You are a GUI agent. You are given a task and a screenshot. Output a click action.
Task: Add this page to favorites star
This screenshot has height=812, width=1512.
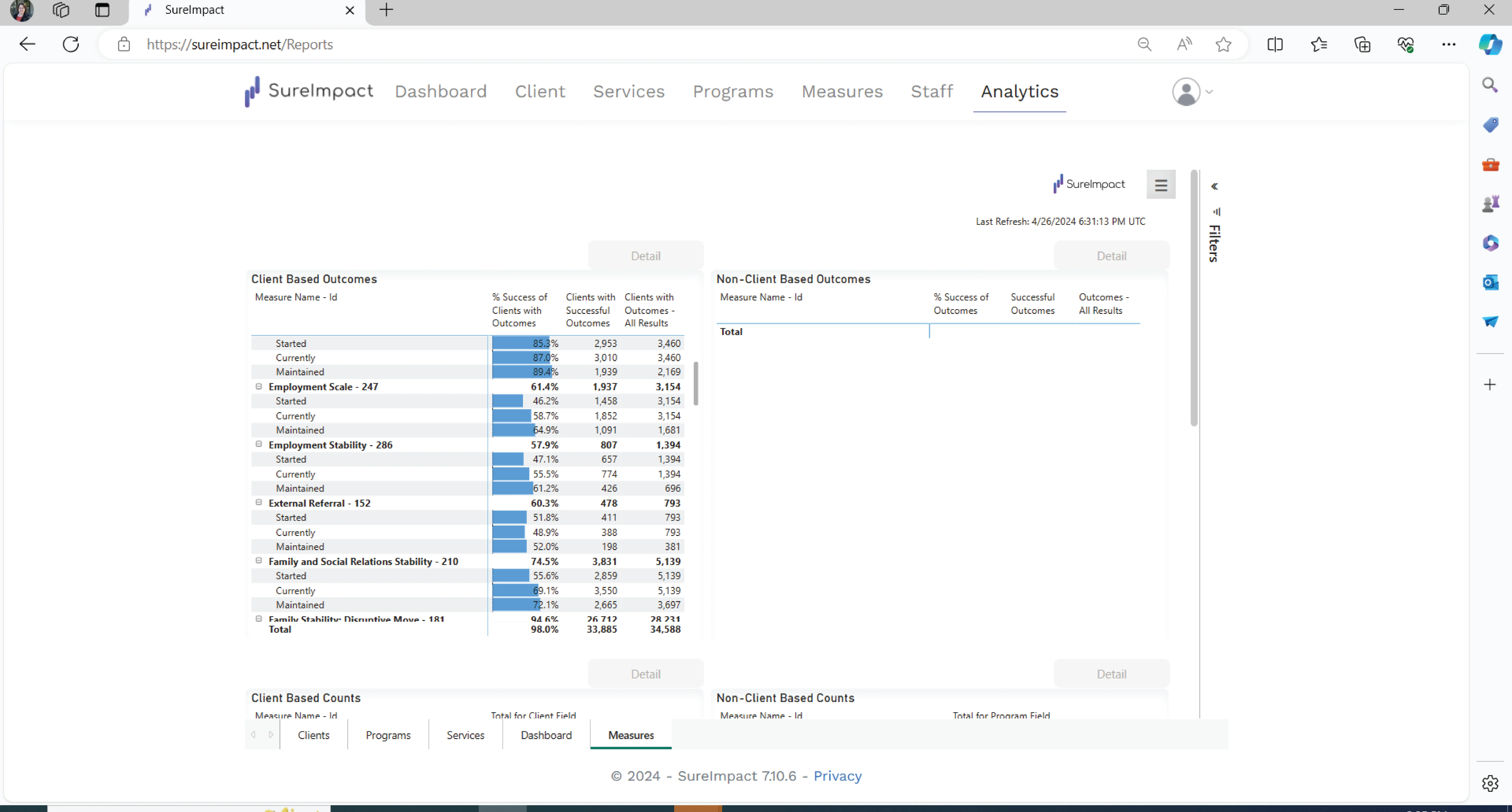coord(1223,45)
